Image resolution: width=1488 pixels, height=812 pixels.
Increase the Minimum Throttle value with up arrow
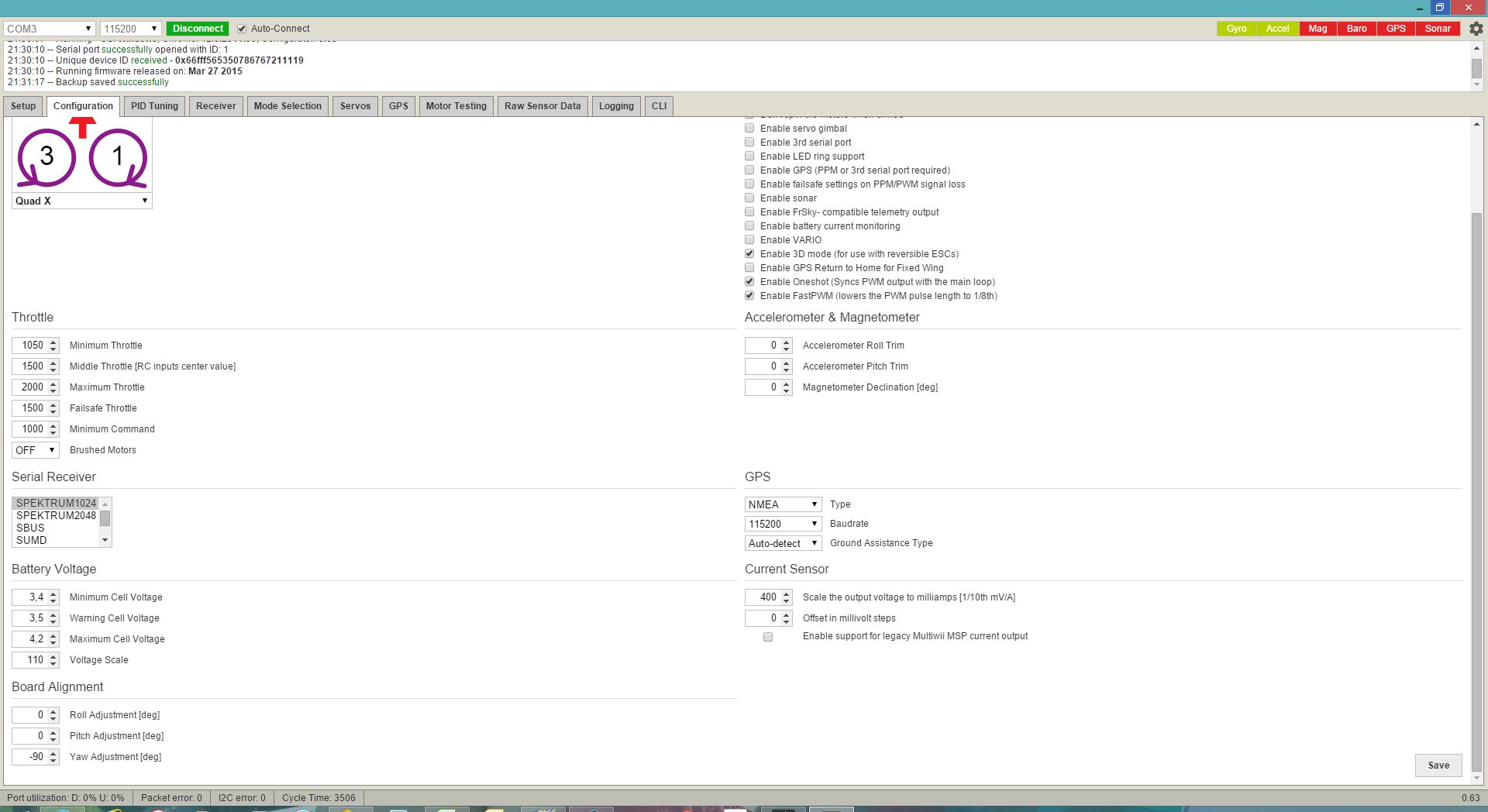pyautogui.click(x=53, y=342)
